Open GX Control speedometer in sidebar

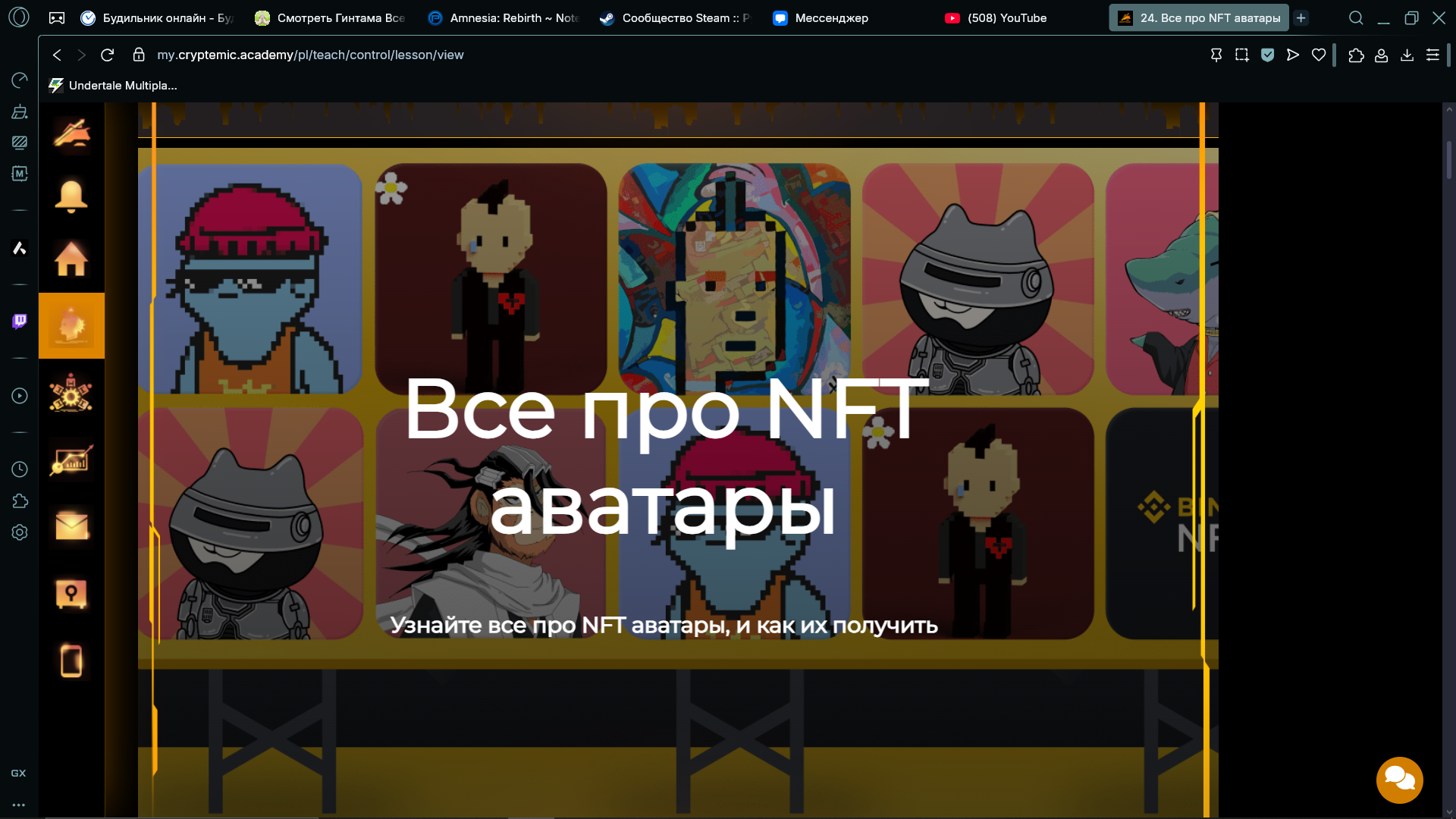pos(20,80)
